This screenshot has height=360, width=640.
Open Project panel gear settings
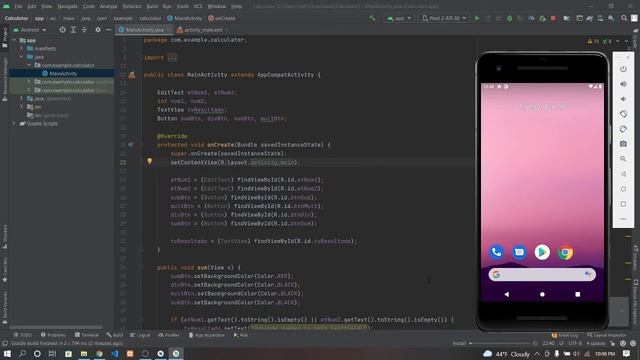pos(98,30)
